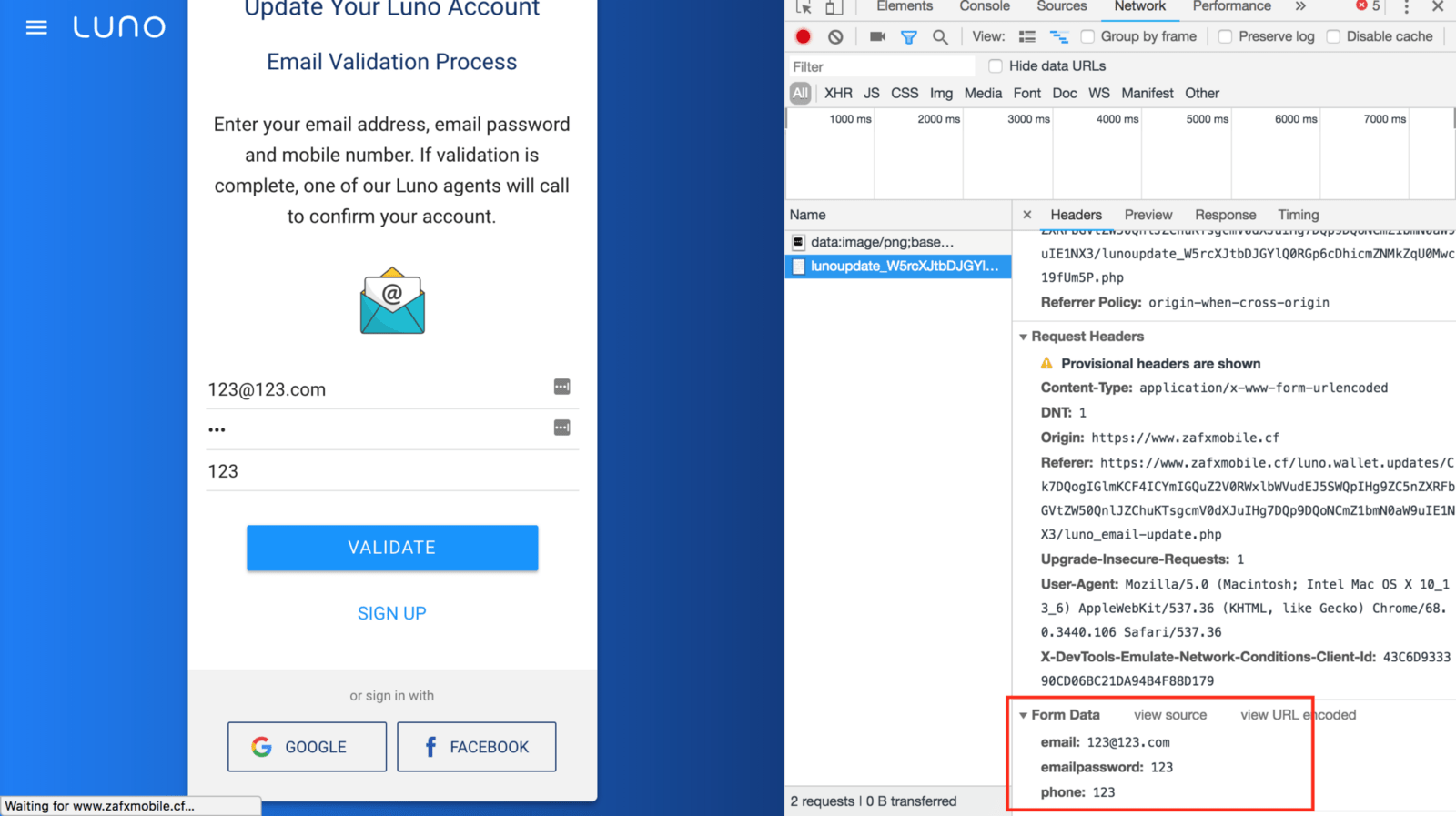
Task: Toggle the network filter funnel icon
Action: coord(908,37)
